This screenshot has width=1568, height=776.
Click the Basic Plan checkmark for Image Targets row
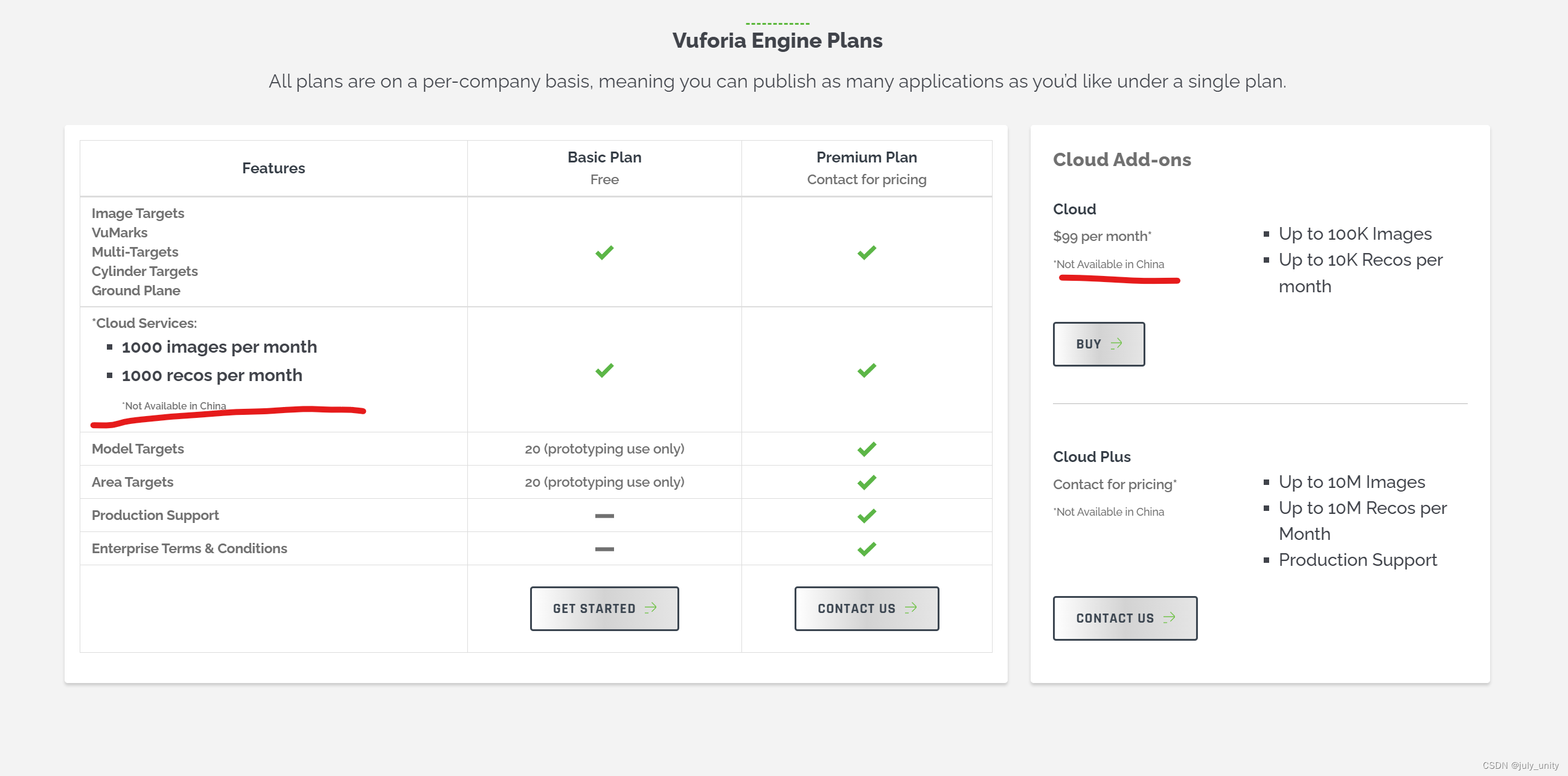(x=604, y=252)
